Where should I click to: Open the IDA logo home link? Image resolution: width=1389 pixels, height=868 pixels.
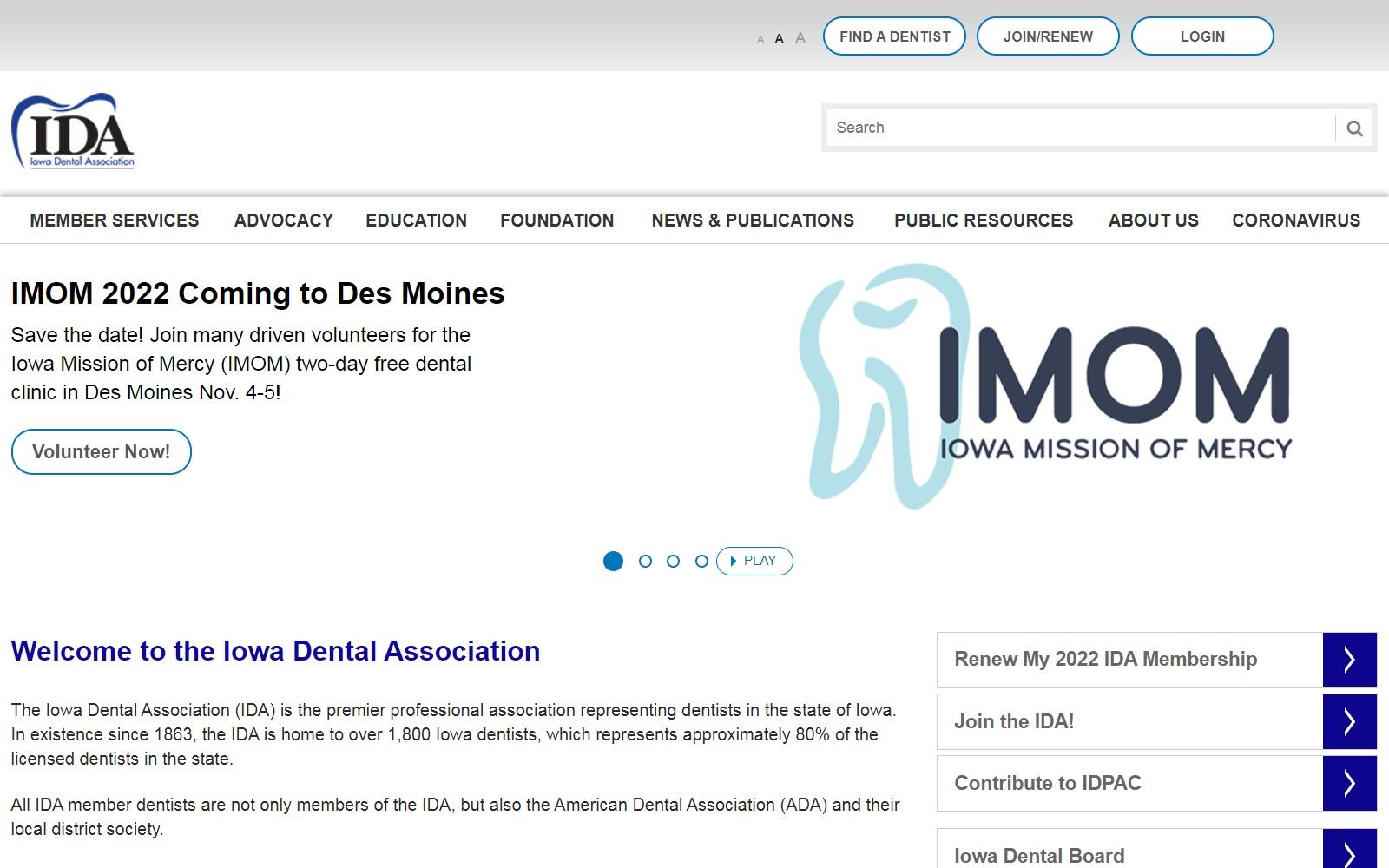click(73, 131)
